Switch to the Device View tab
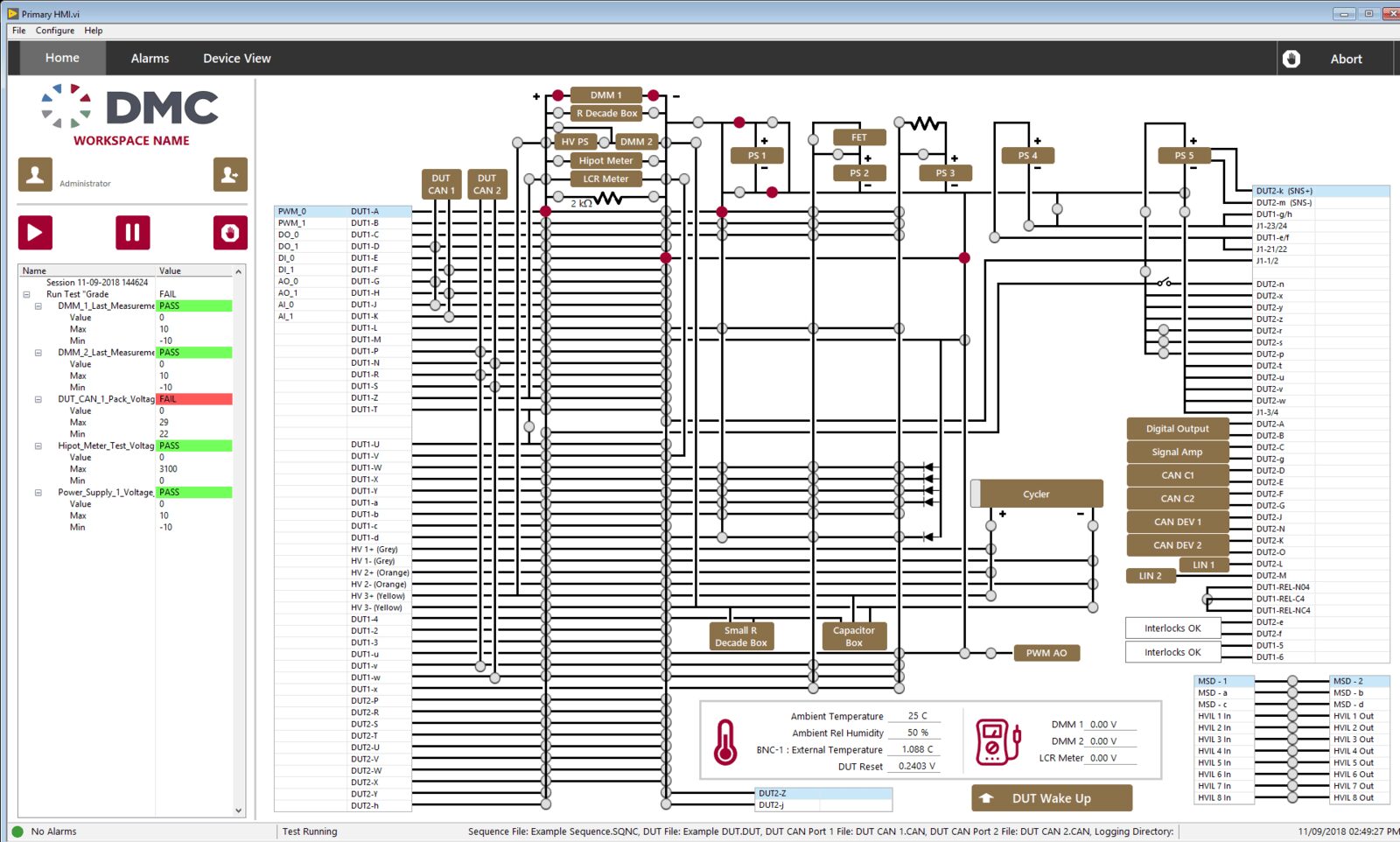The image size is (1400, 842). pyautogui.click(x=237, y=59)
